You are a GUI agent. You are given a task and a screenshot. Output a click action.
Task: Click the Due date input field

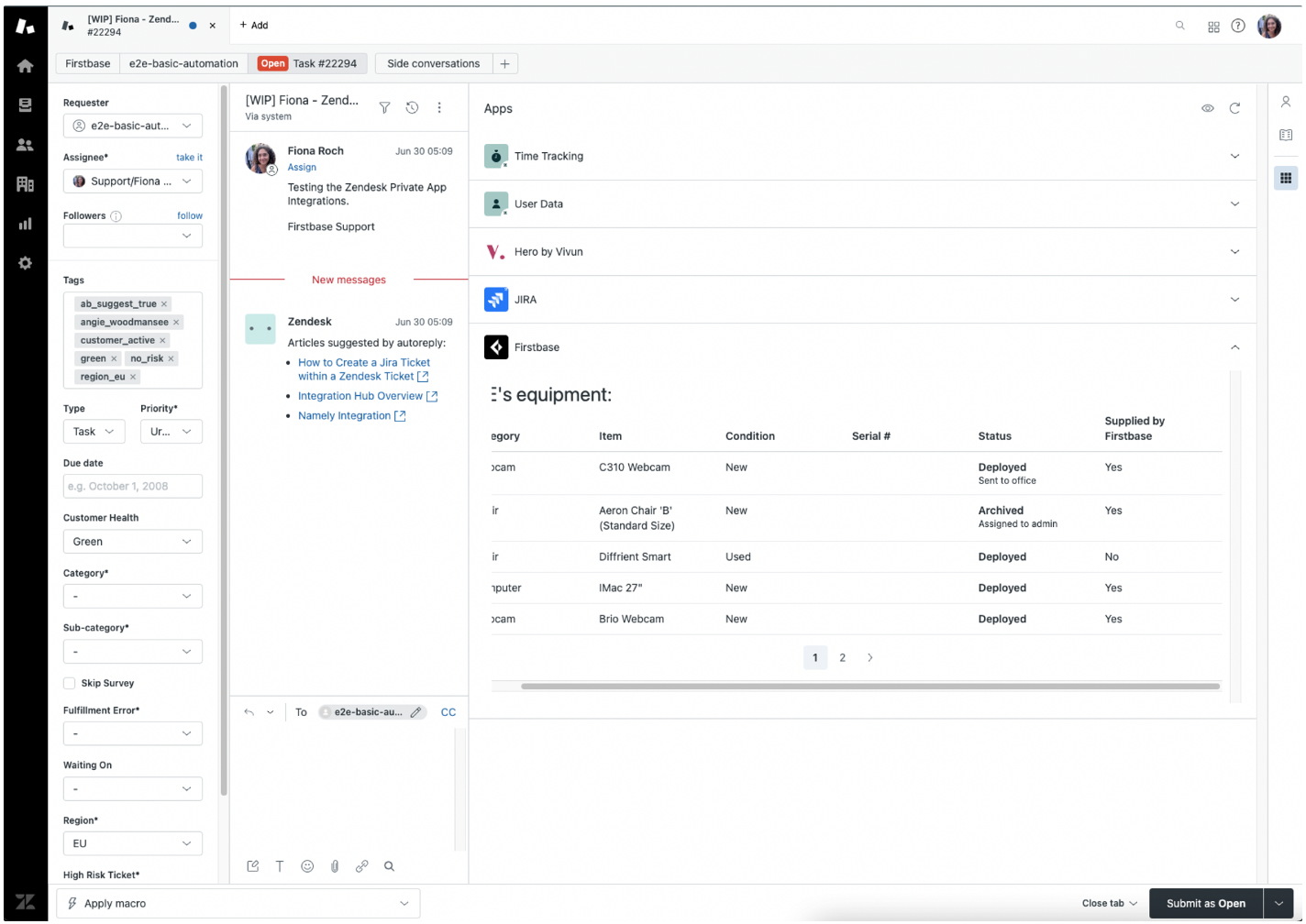133,487
